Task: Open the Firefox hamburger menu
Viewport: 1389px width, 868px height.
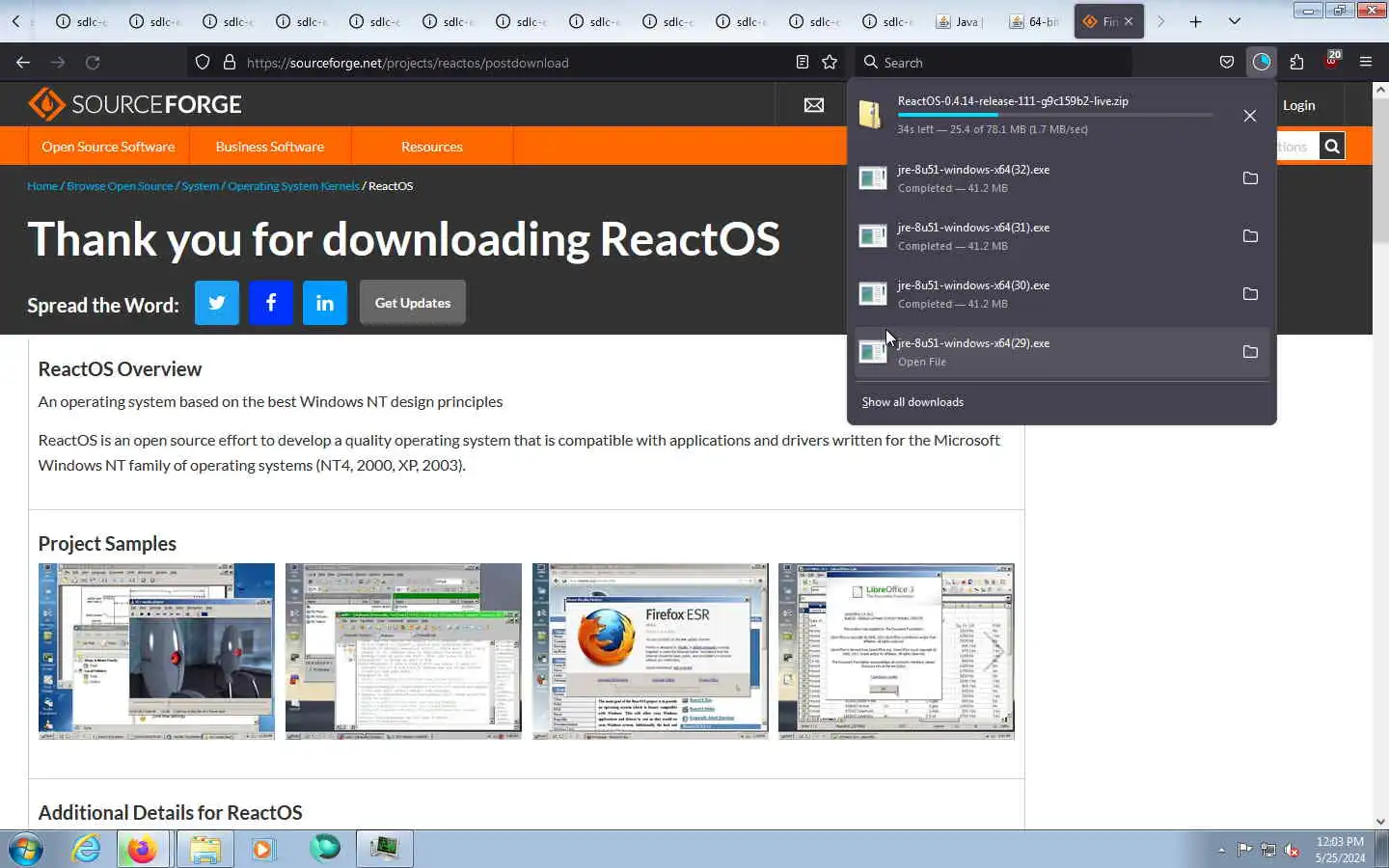Action: click(x=1366, y=62)
